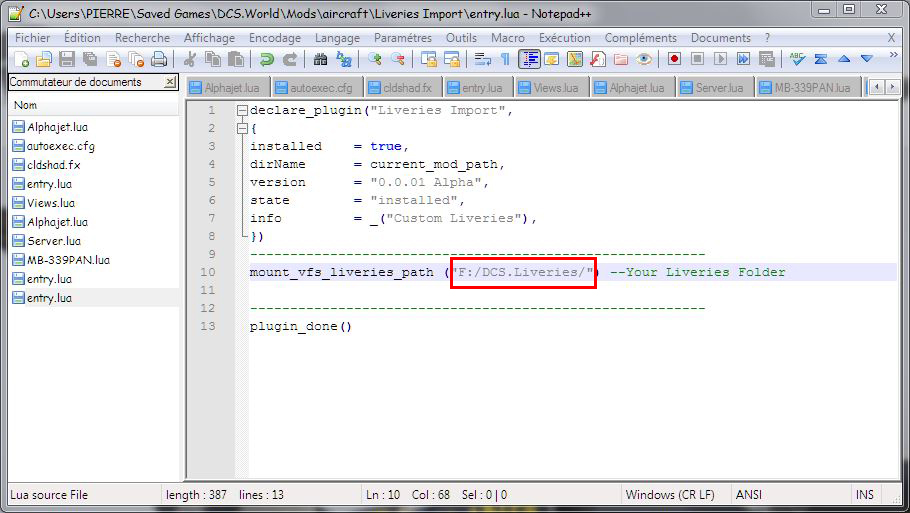This screenshot has height=513, width=910.
Task: Paste clipboard using the Paste icon
Action: [236, 59]
